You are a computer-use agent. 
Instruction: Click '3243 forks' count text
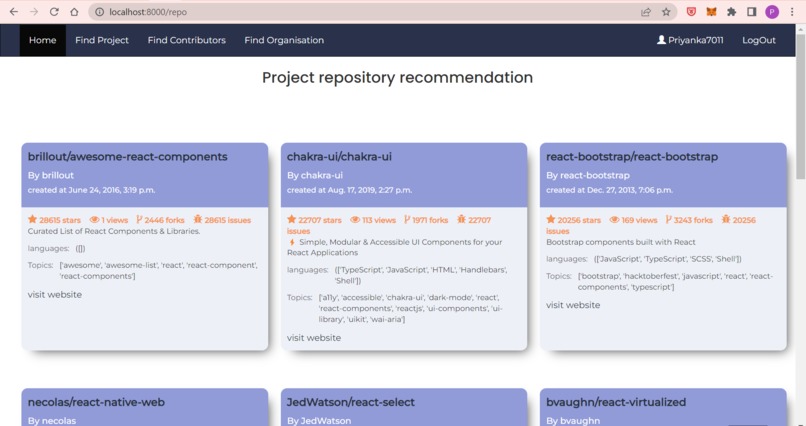pyautogui.click(x=693, y=220)
